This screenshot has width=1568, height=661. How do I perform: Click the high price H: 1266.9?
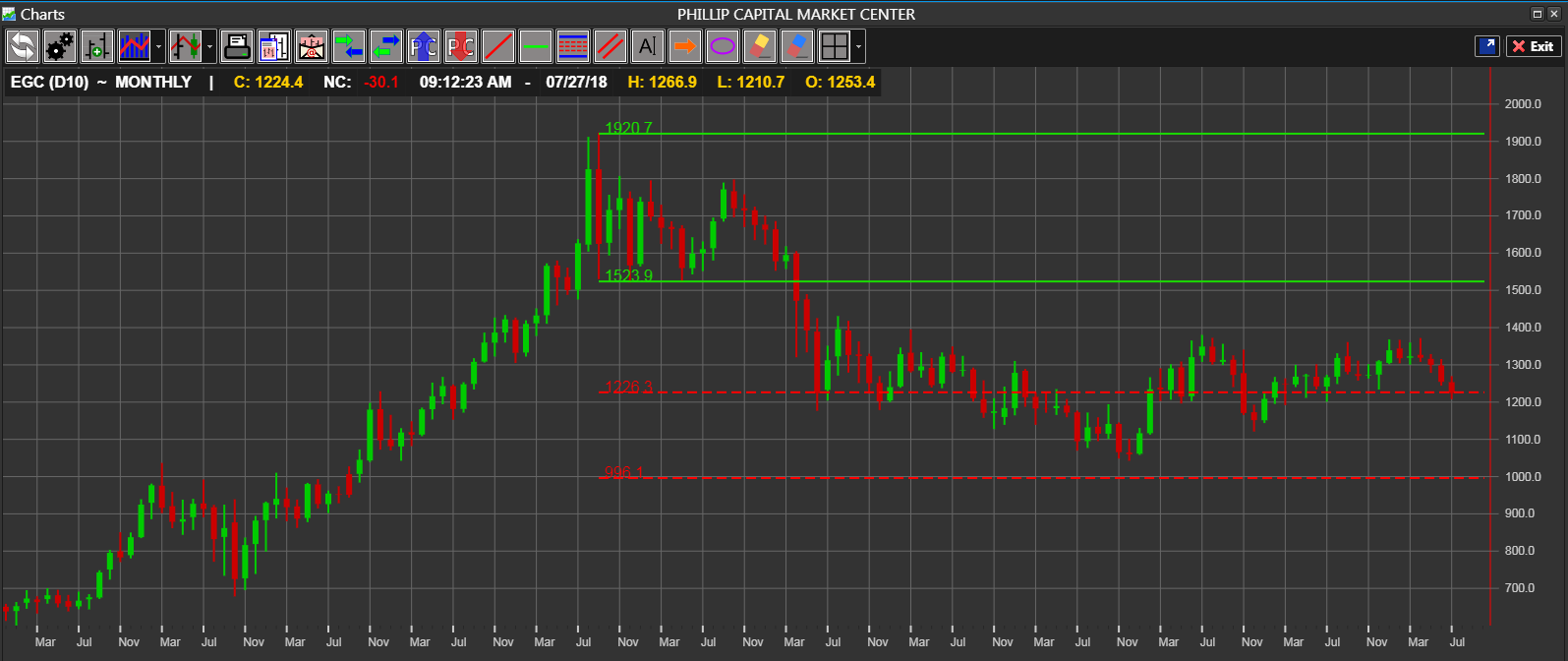[663, 82]
